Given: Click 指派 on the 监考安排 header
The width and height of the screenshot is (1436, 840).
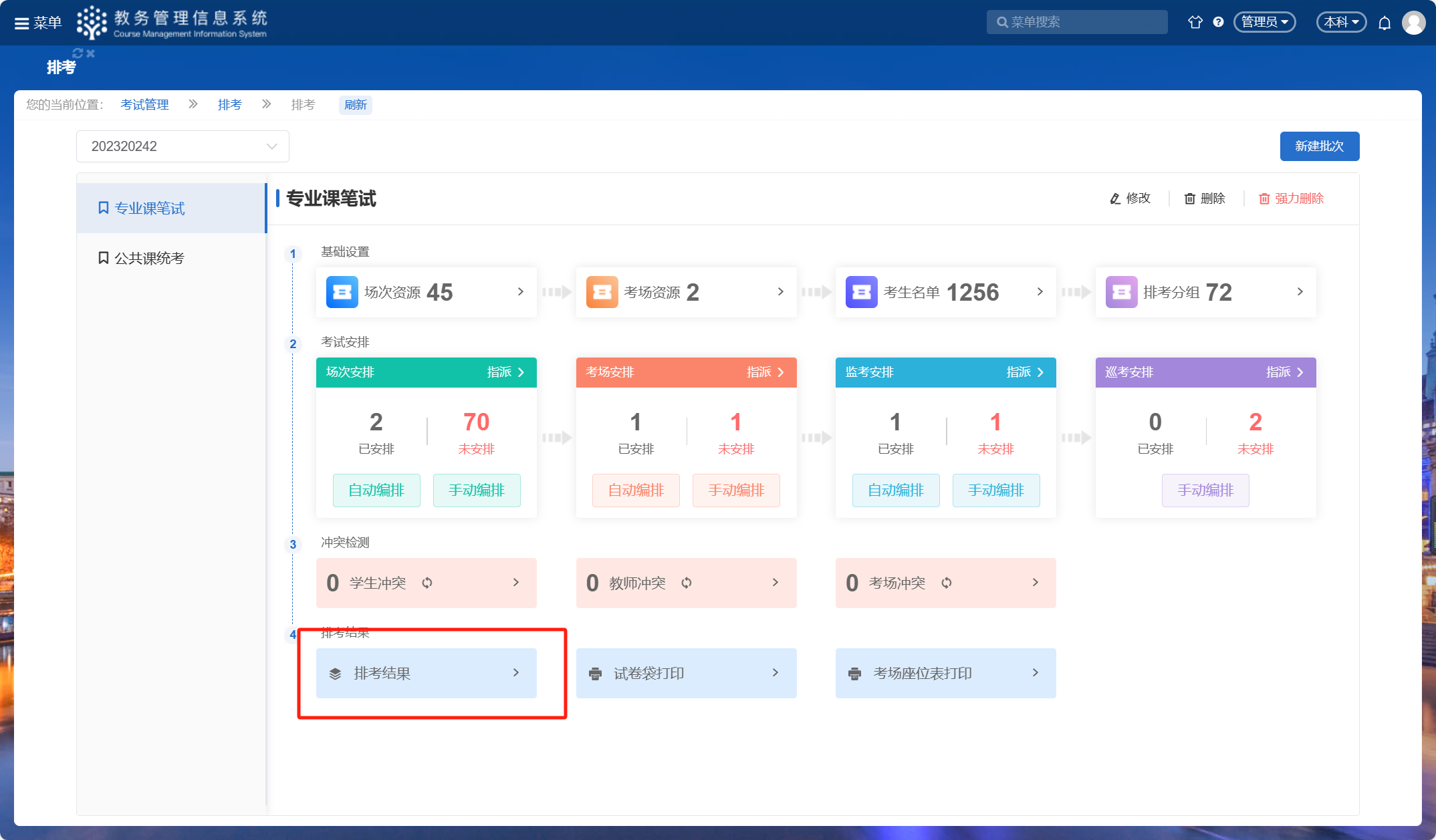Looking at the screenshot, I should [x=1025, y=372].
